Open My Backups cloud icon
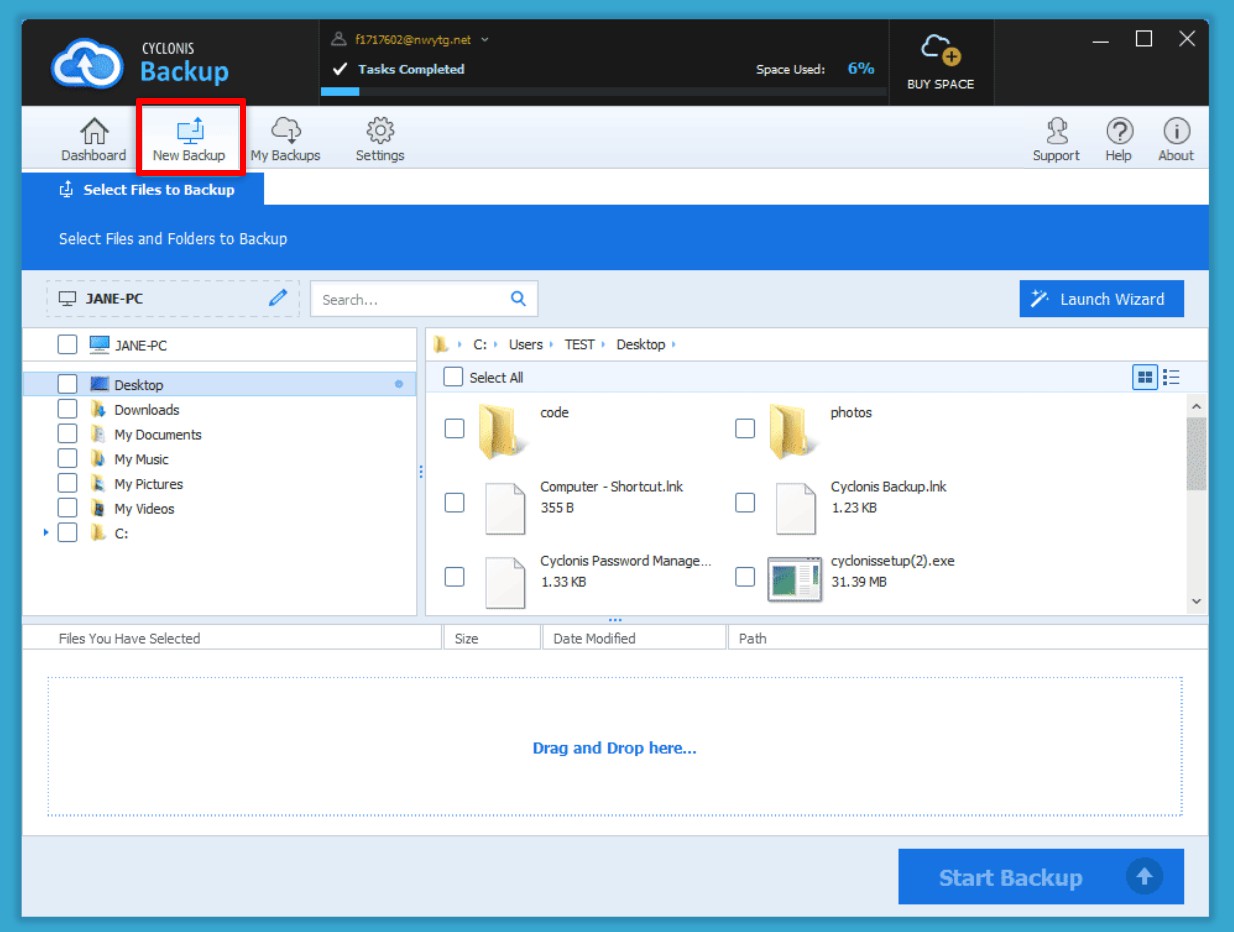Viewport: 1234px width, 932px height. click(x=285, y=132)
